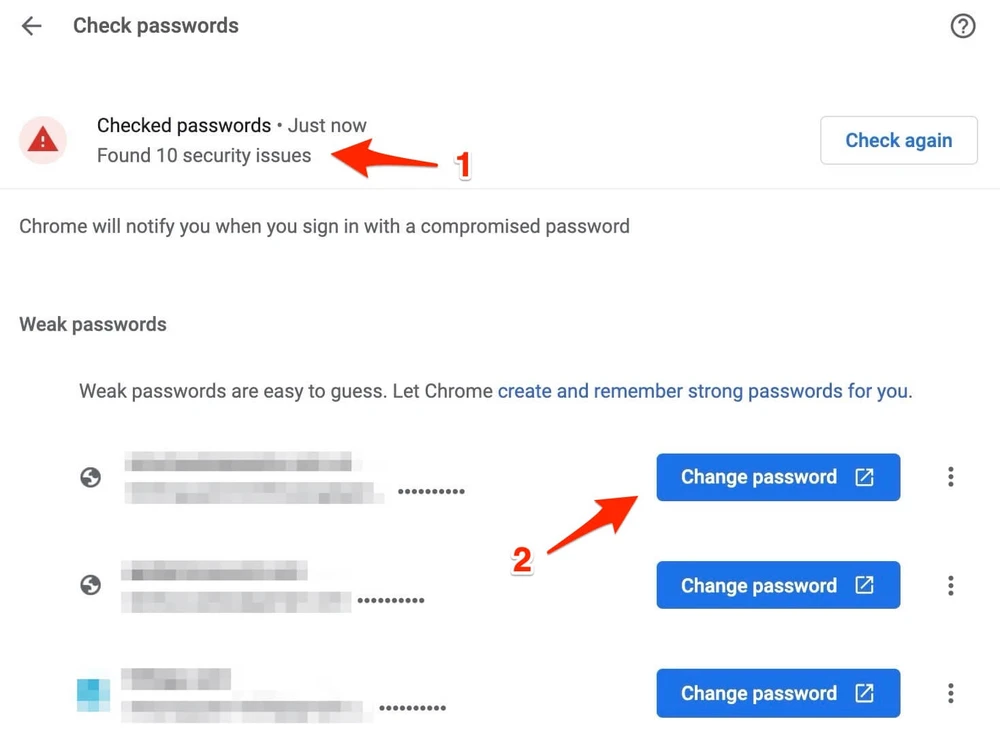This screenshot has width=1000, height=745.
Task: Click the external-link icon in the first Change password button
Action: tap(866, 477)
